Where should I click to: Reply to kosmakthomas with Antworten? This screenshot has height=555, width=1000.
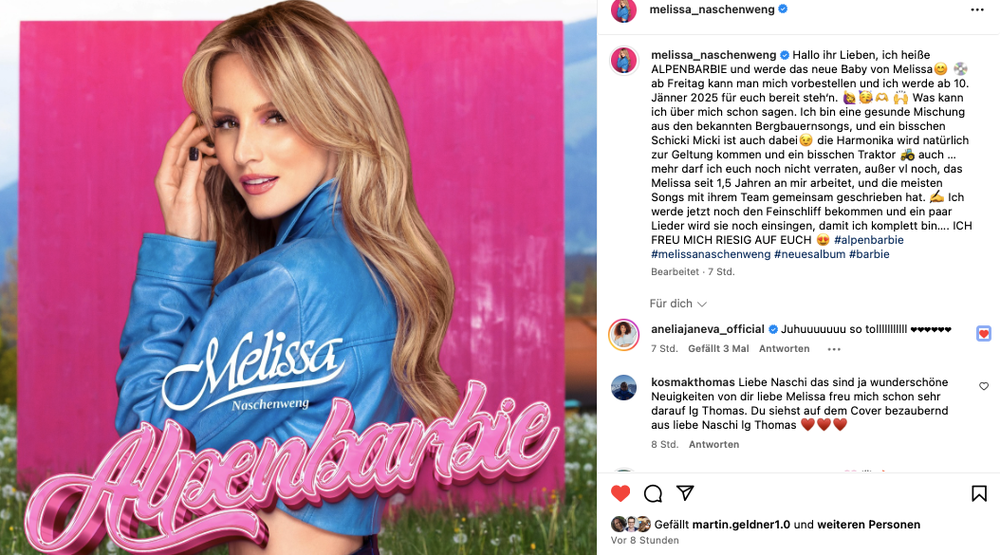714,445
